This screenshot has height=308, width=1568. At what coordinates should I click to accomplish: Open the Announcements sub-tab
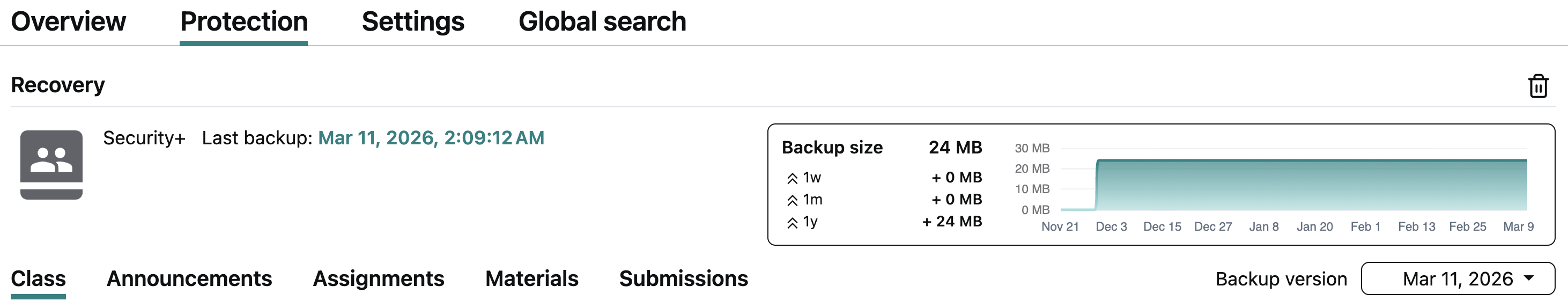tap(189, 279)
